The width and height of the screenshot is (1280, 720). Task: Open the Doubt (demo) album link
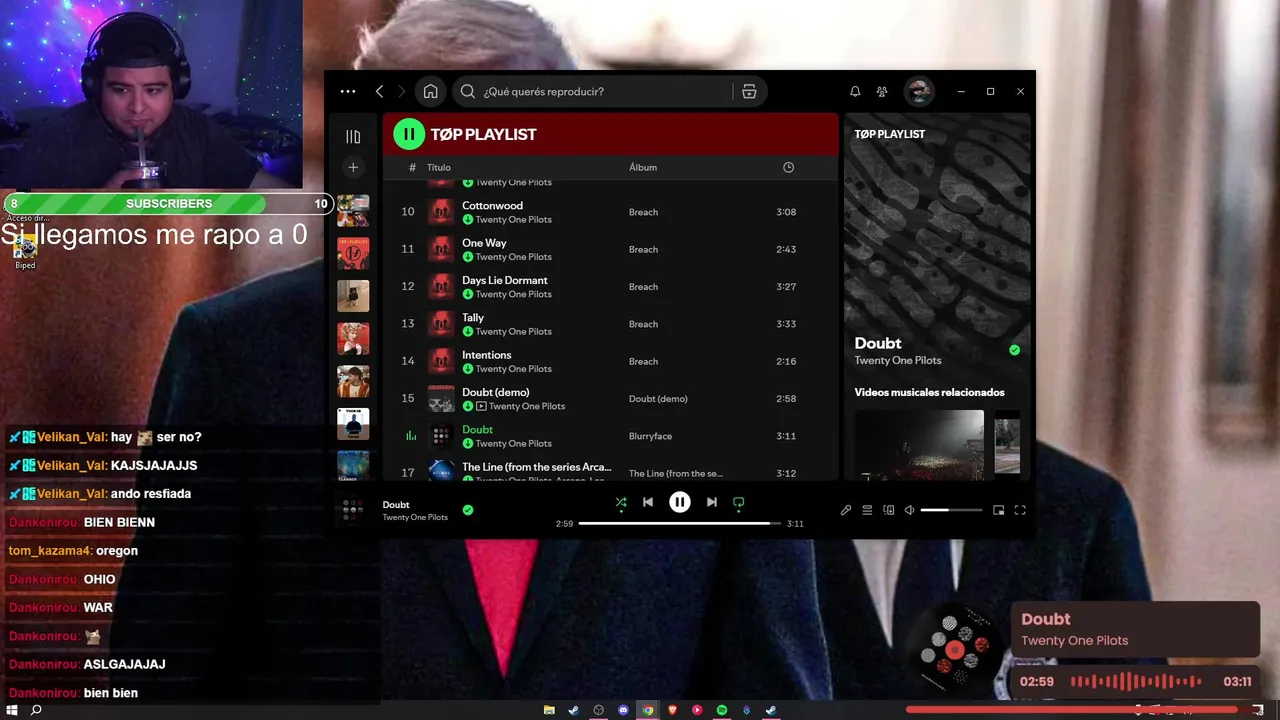pos(658,399)
